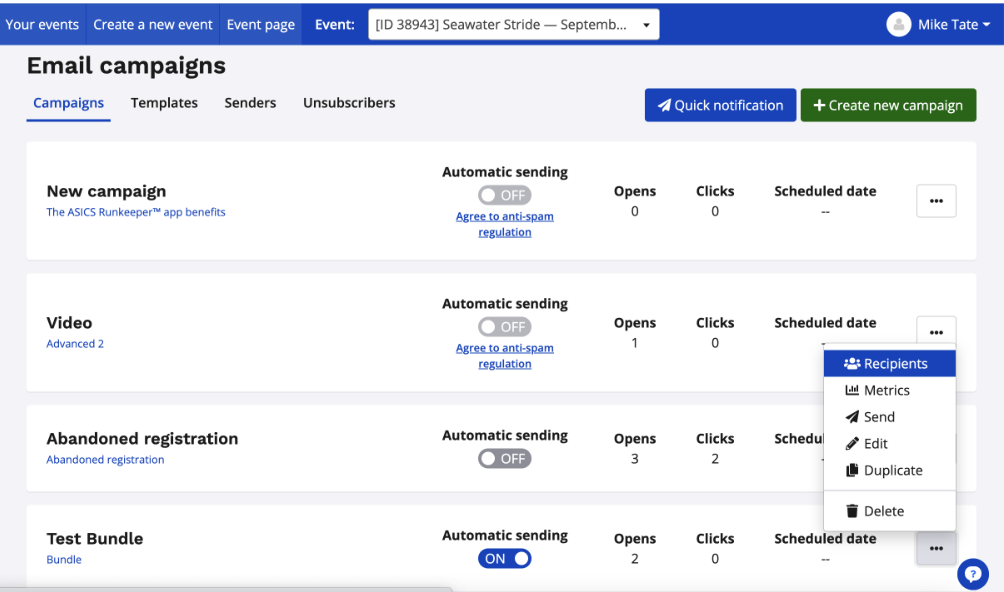Image resolution: width=1004 pixels, height=592 pixels.
Task: Open three-dot menu for Test Bundle
Action: tap(936, 548)
